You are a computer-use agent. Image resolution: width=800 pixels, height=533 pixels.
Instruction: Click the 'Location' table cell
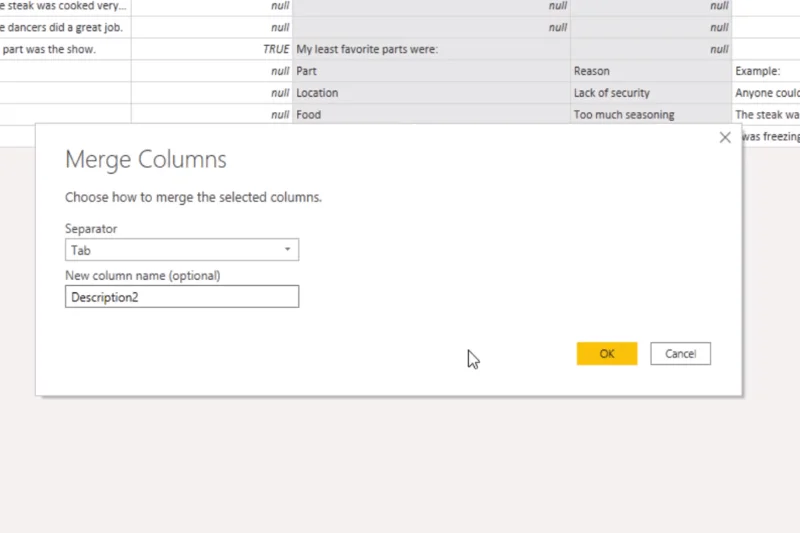point(431,93)
